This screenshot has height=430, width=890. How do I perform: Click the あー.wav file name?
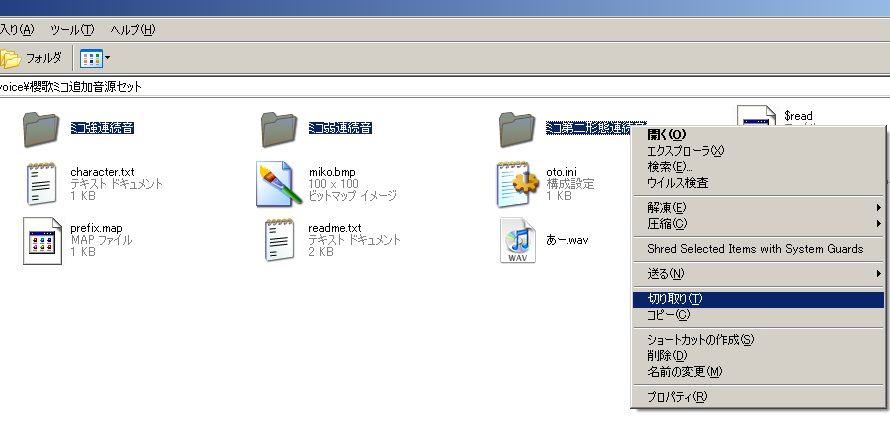[567, 240]
